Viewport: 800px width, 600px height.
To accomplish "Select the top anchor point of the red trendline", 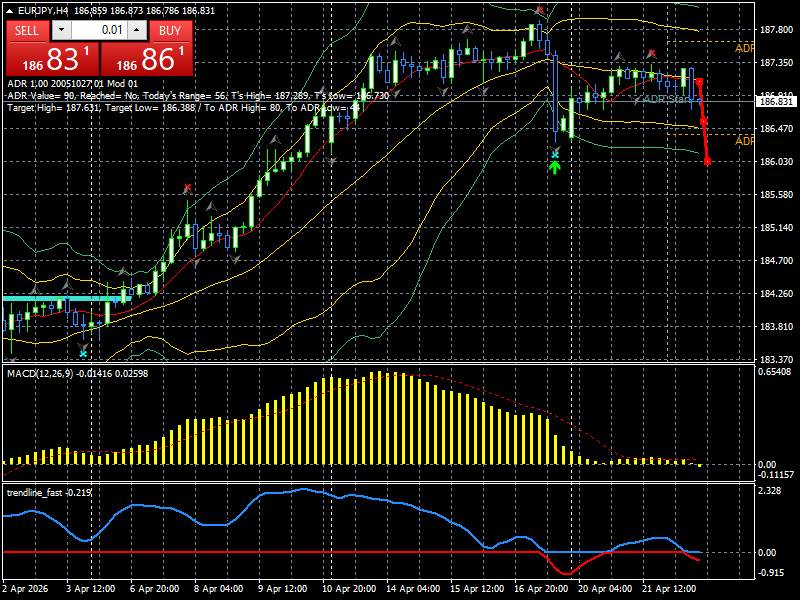I will (699, 82).
